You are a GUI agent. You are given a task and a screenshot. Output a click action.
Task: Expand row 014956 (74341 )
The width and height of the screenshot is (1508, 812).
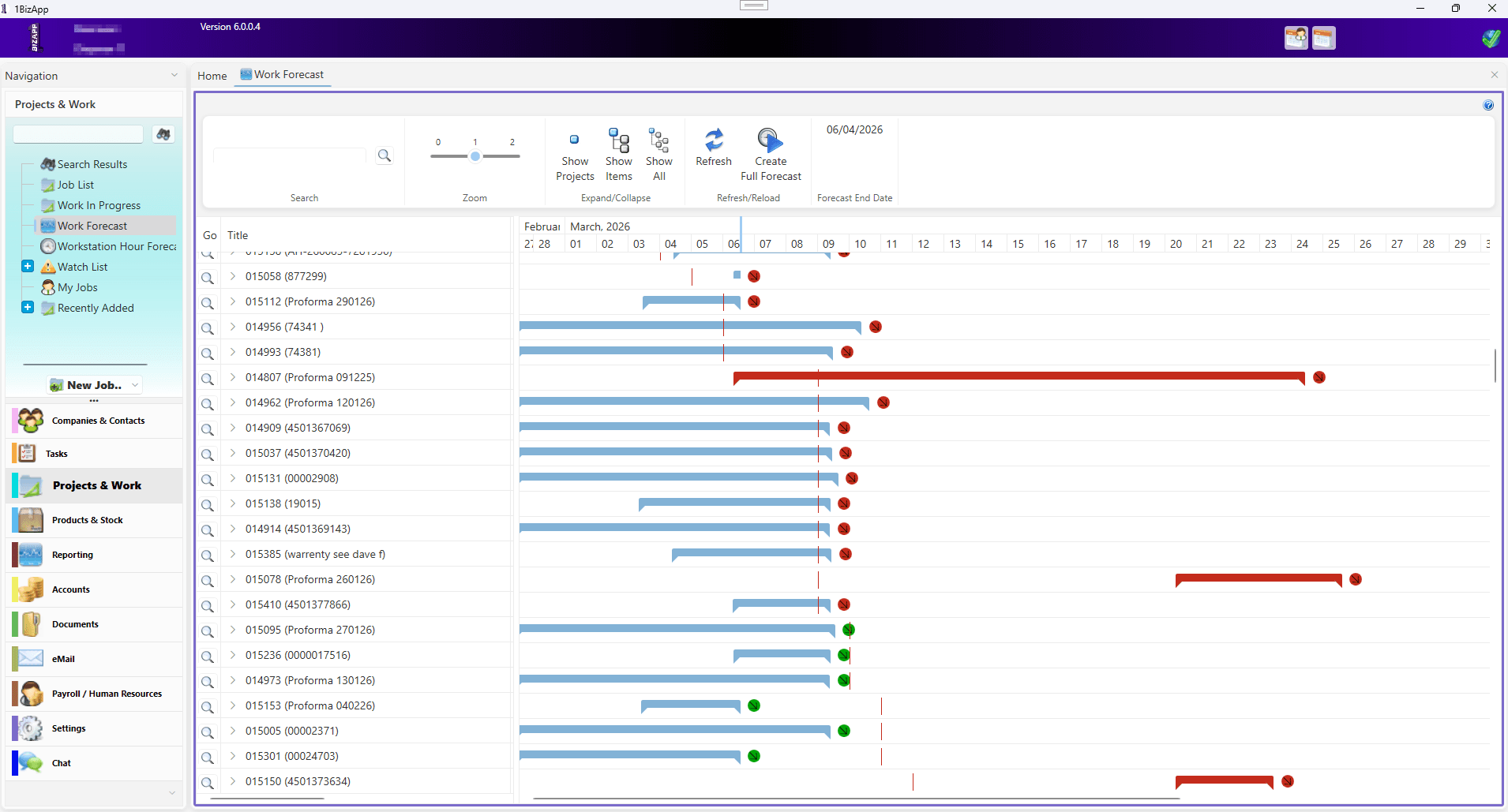pos(233,327)
